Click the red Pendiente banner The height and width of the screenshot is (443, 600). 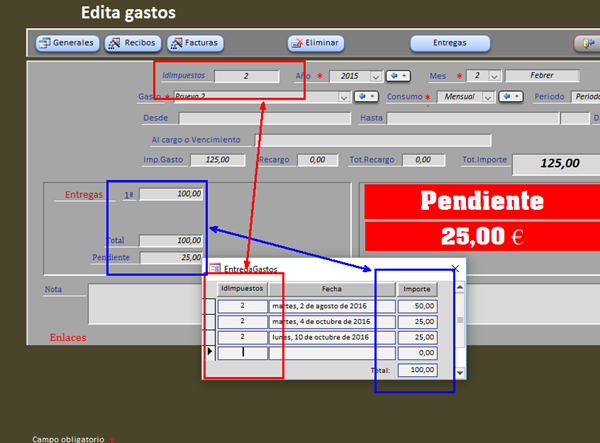482,201
